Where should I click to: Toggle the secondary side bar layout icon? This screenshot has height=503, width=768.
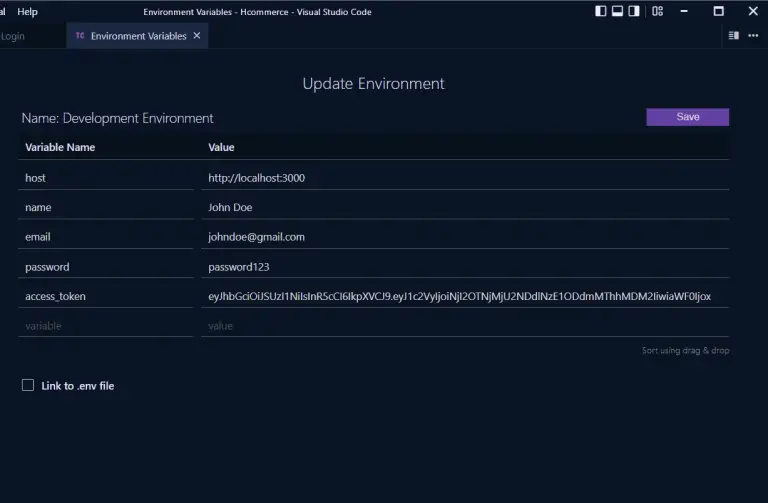click(x=635, y=11)
